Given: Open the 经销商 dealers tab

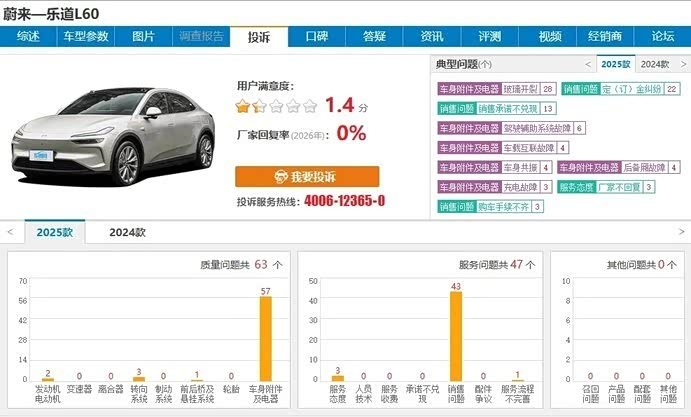Looking at the screenshot, I should coord(605,36).
